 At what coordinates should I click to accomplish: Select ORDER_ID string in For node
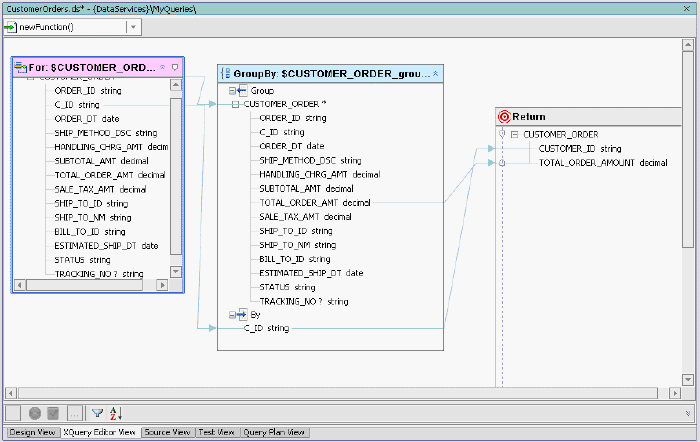click(88, 91)
